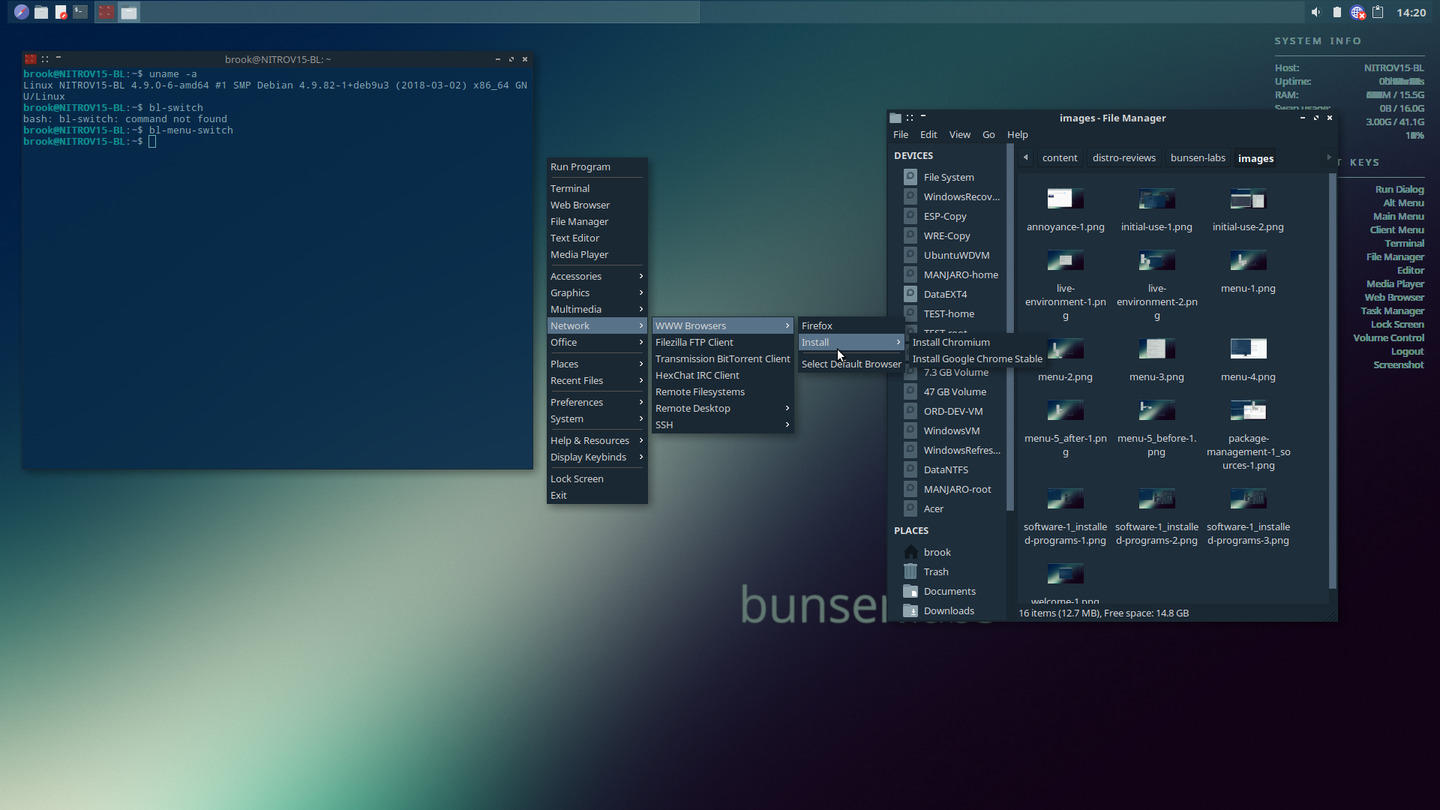Launch terminal from top panel launcher
Image resolution: width=1440 pixels, height=810 pixels.
(80, 12)
